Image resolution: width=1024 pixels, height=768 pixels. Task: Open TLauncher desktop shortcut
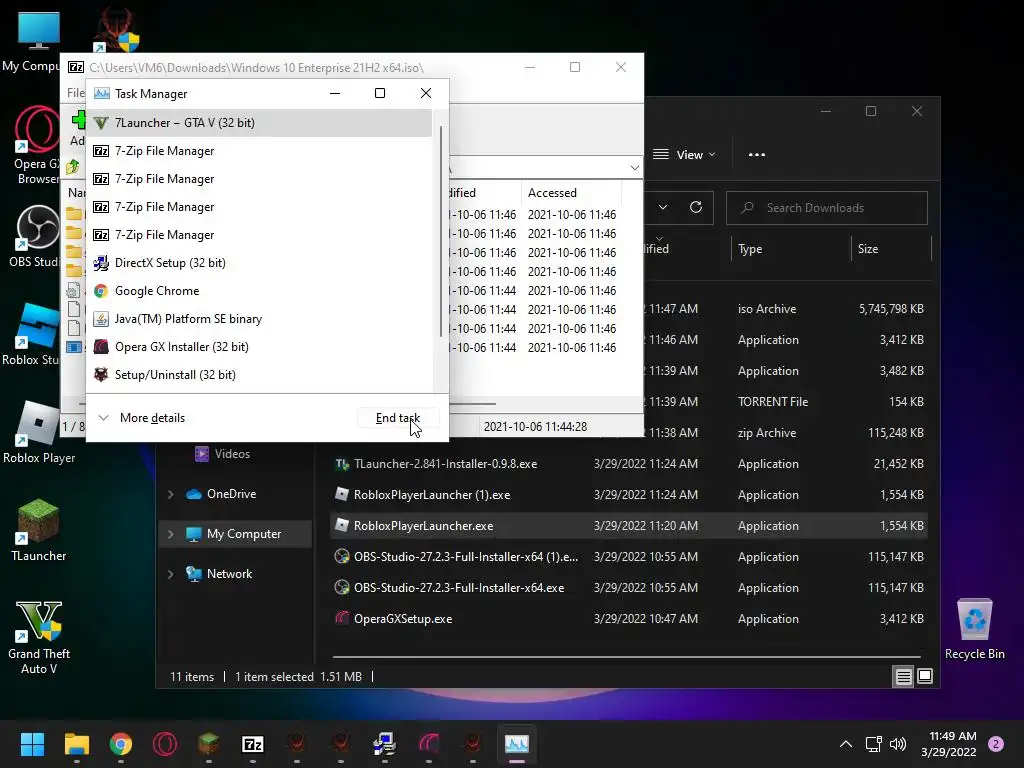point(39,530)
